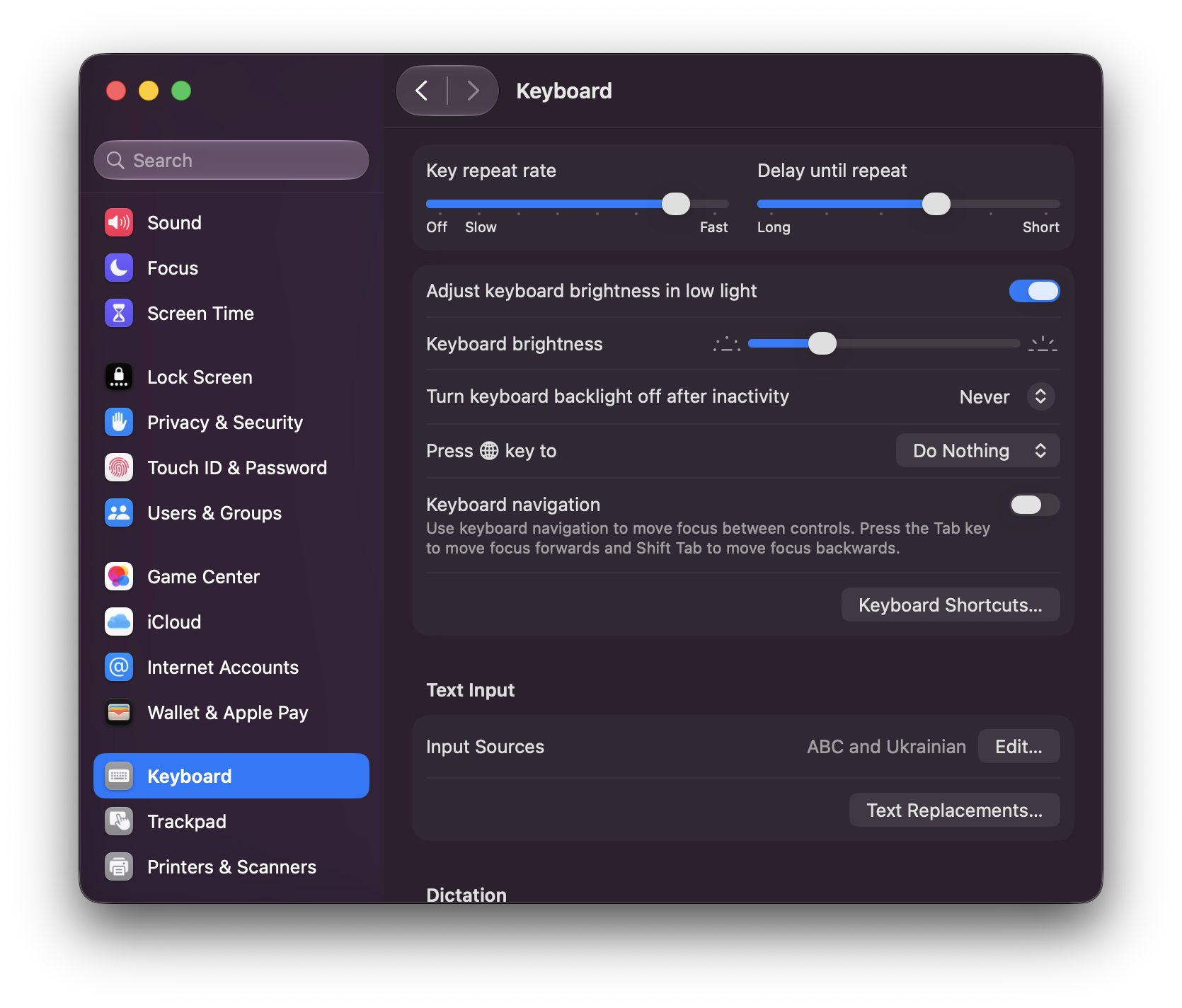Go back with the left chevron
1182x1008 pixels.
coord(422,91)
